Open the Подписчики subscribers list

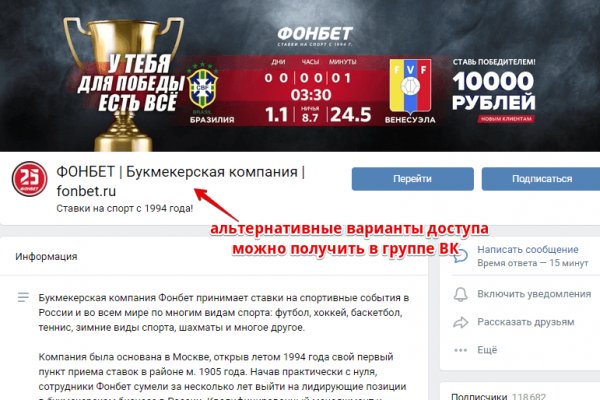(x=479, y=396)
